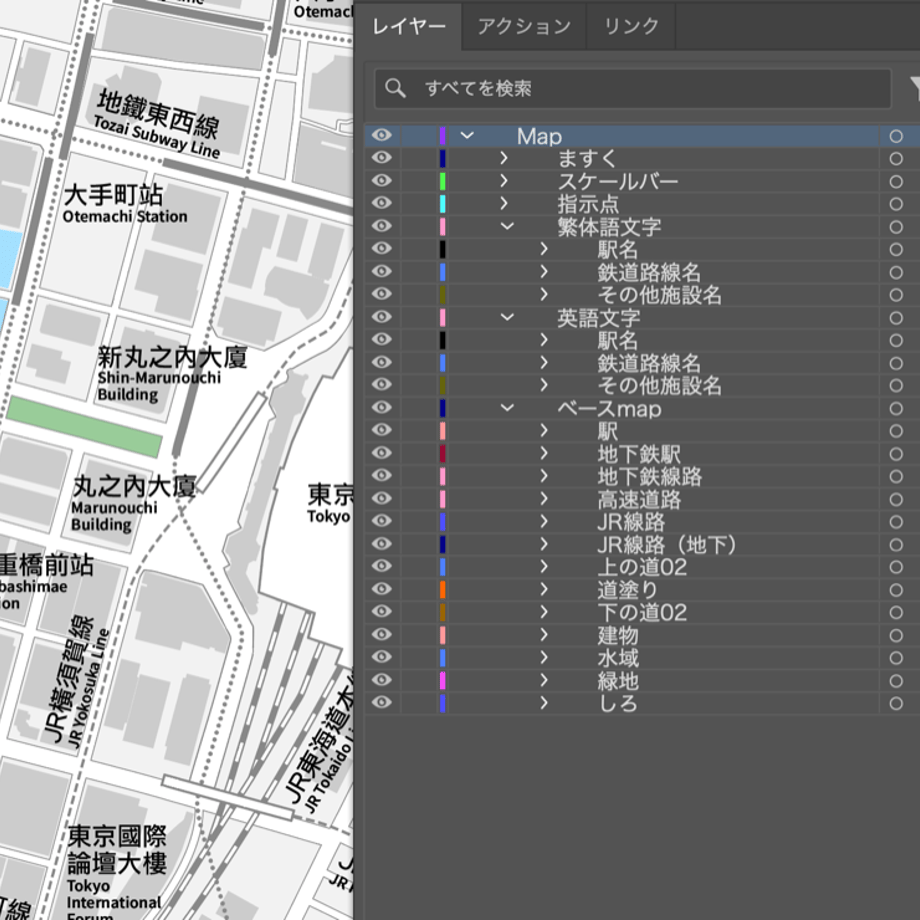Hide the ベースmap layer
Viewport: 920px width, 920px height.
click(381, 408)
